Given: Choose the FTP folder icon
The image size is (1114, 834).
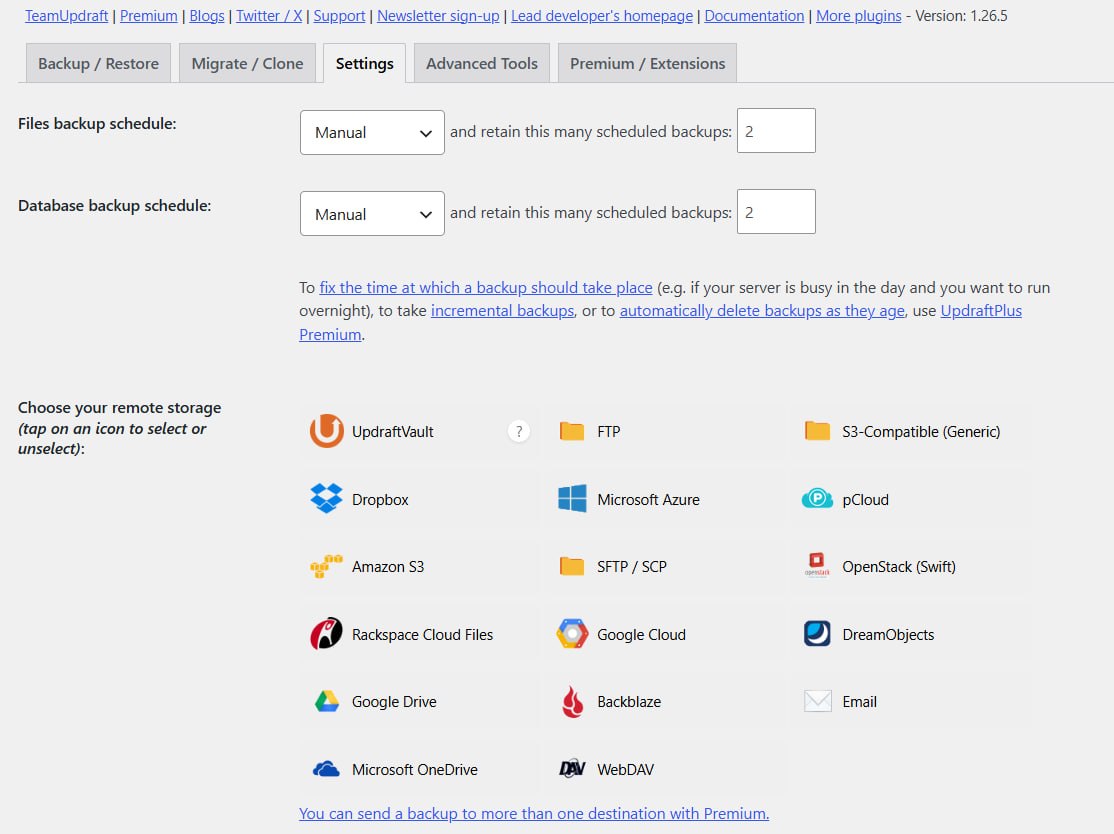Looking at the screenshot, I should (572, 431).
